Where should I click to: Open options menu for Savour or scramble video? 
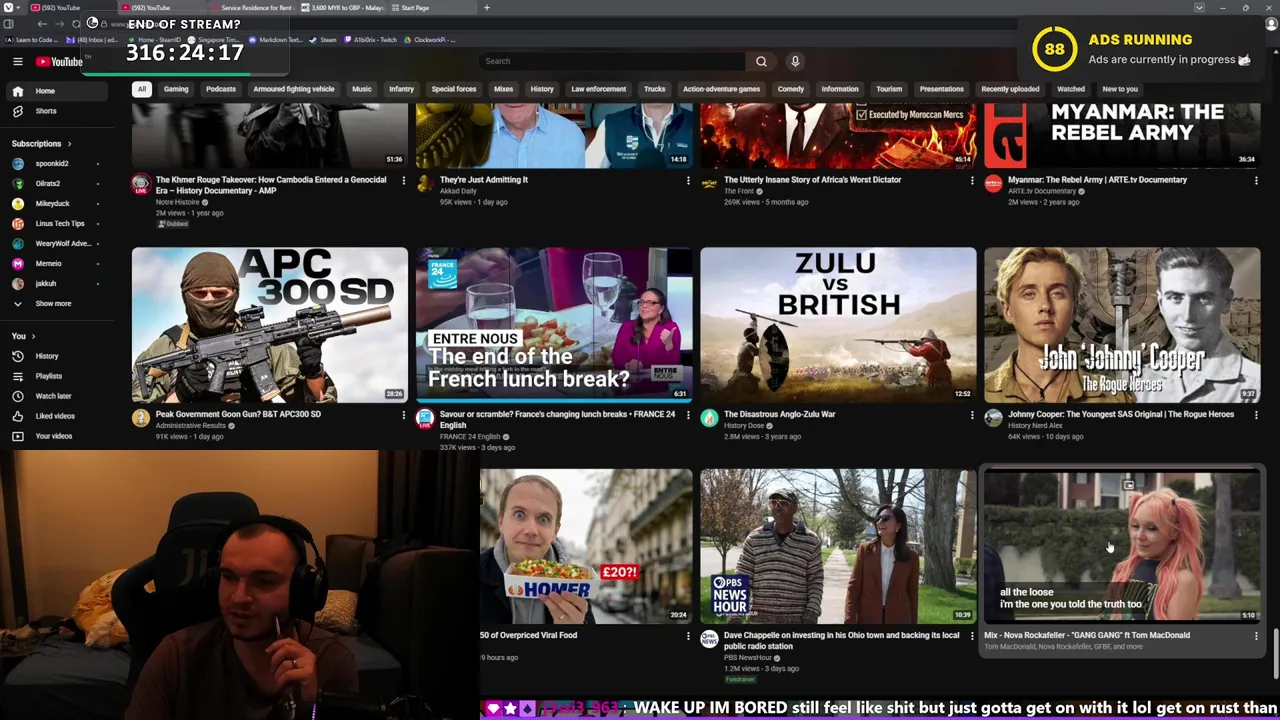click(687, 415)
